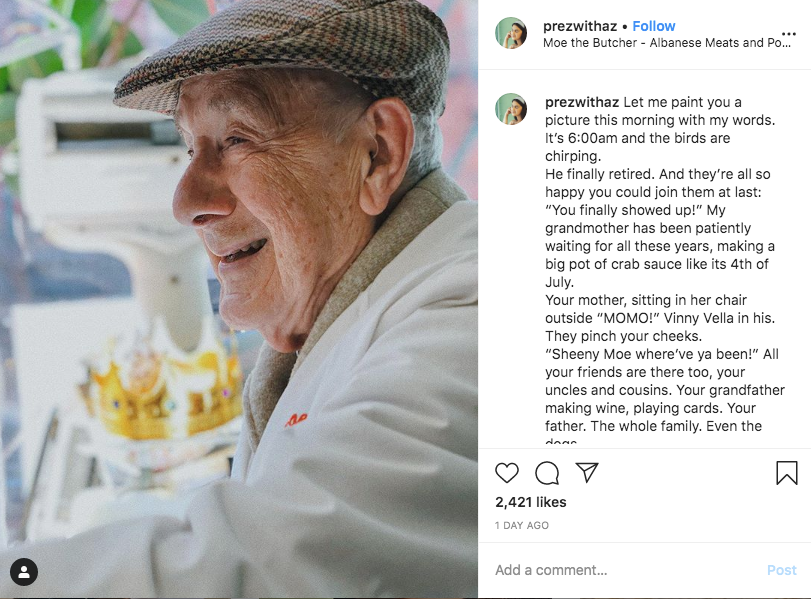
Task: Follow the prezwithaz account
Action: [x=654, y=26]
